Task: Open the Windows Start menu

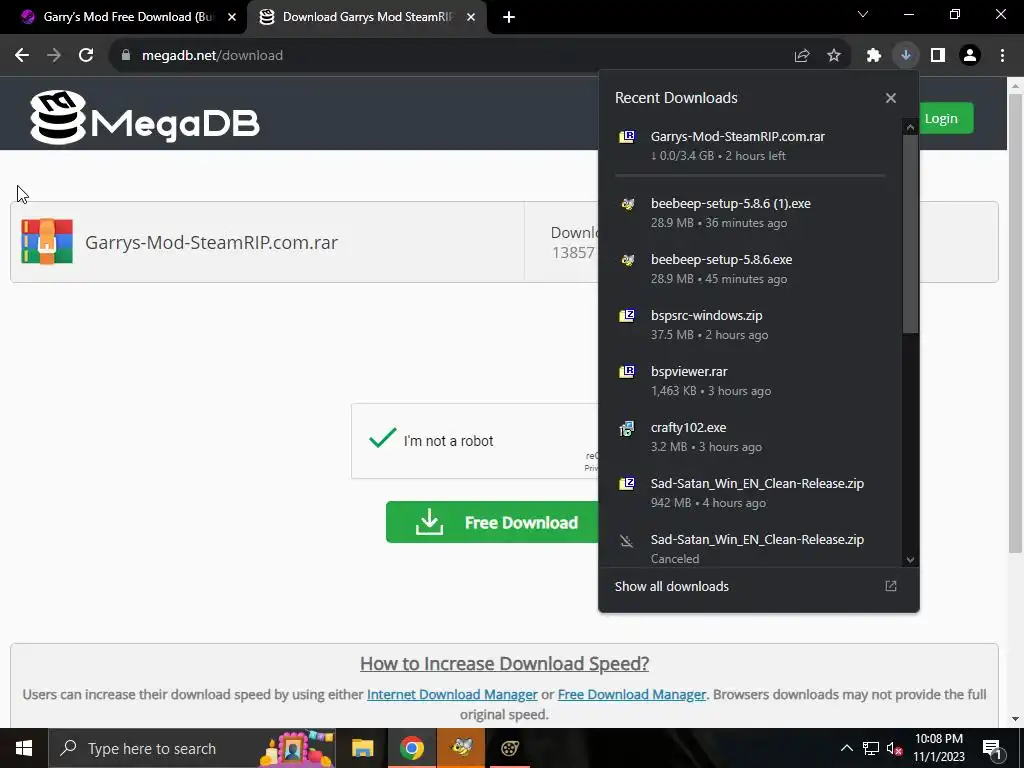Action: point(24,748)
